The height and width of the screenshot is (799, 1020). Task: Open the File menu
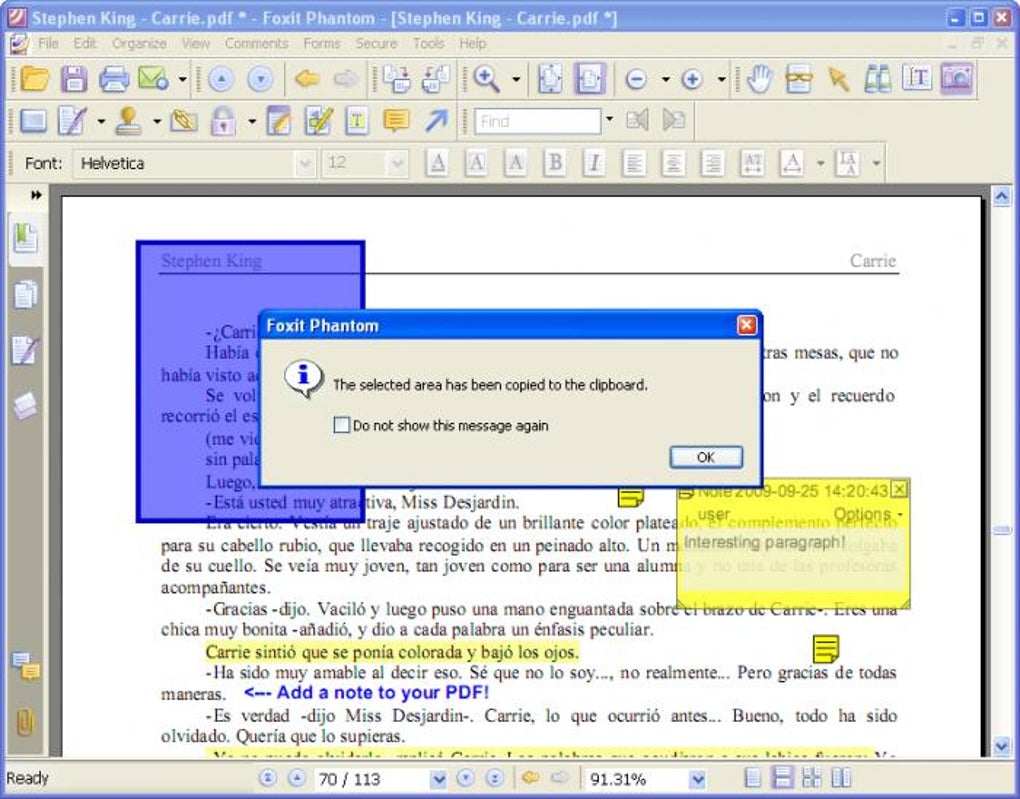click(48, 44)
